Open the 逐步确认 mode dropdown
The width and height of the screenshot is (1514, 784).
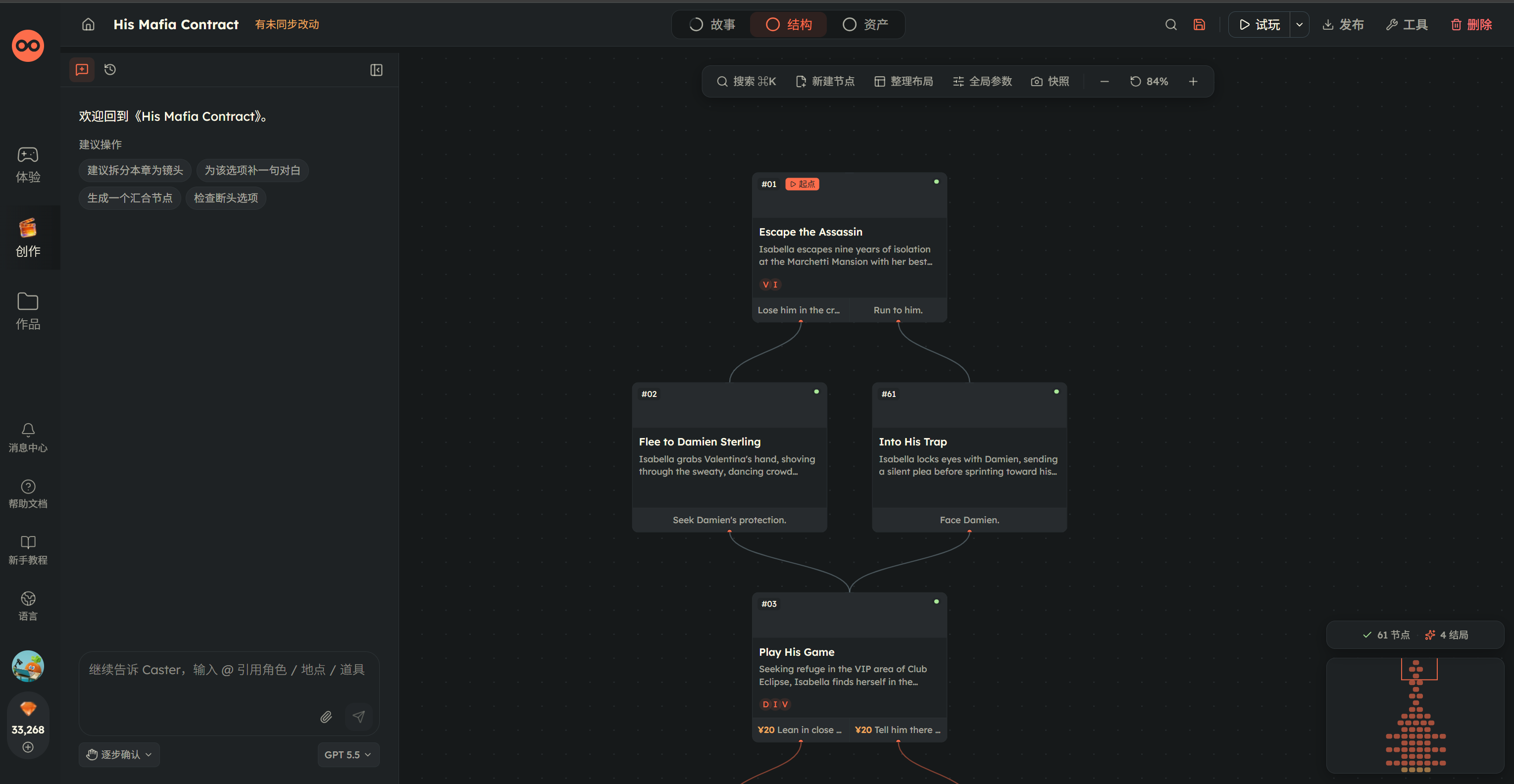point(119,755)
